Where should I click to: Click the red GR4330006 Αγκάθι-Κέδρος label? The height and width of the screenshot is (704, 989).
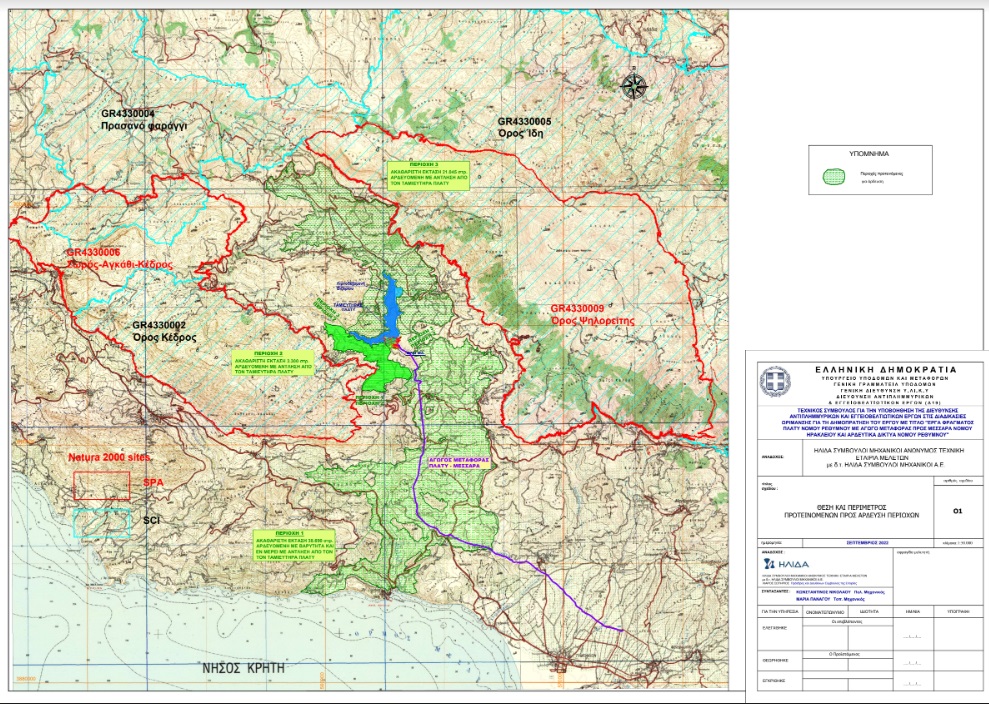[x=120, y=259]
